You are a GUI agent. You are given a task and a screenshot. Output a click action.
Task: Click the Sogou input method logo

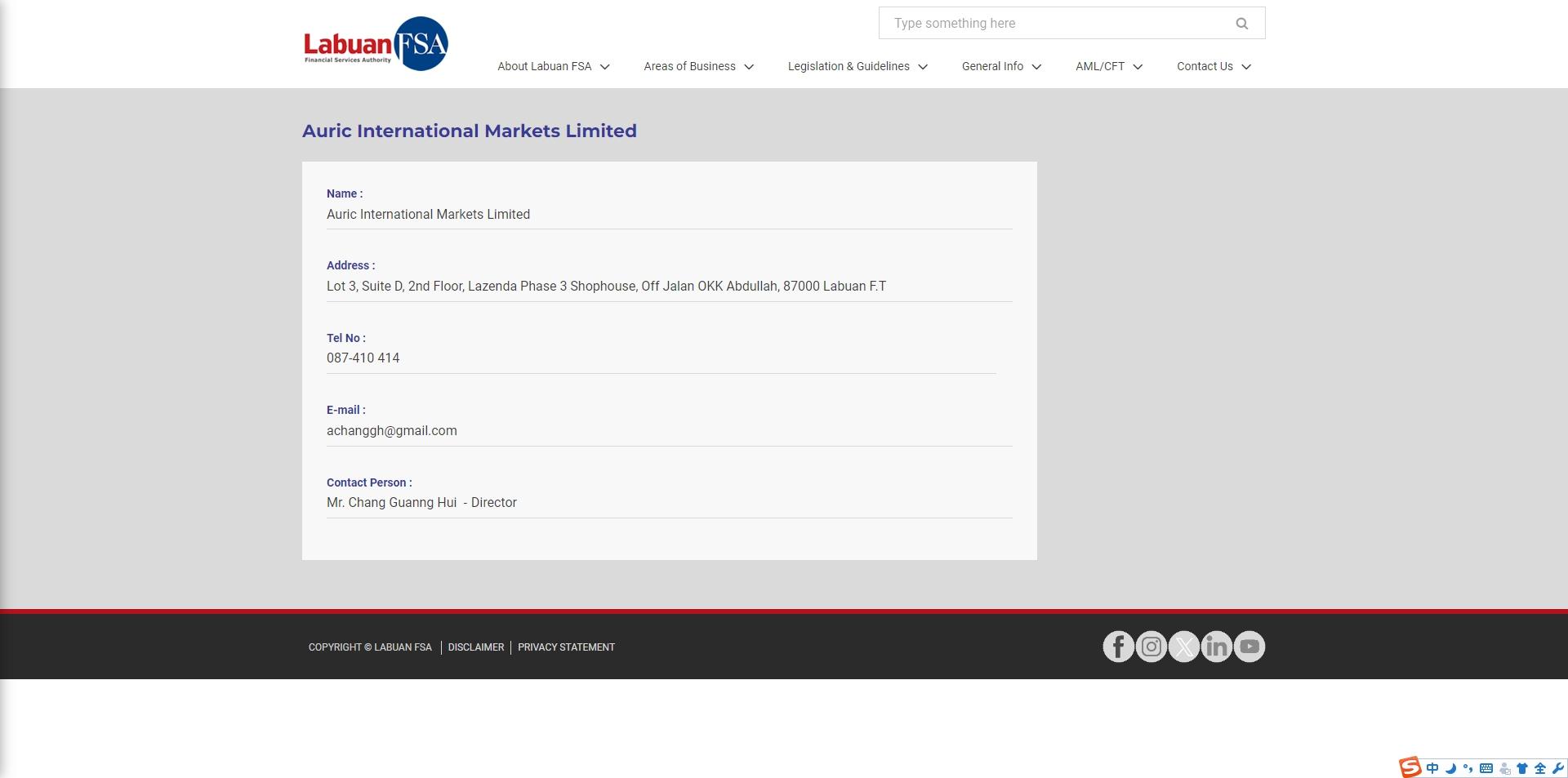click(1410, 767)
